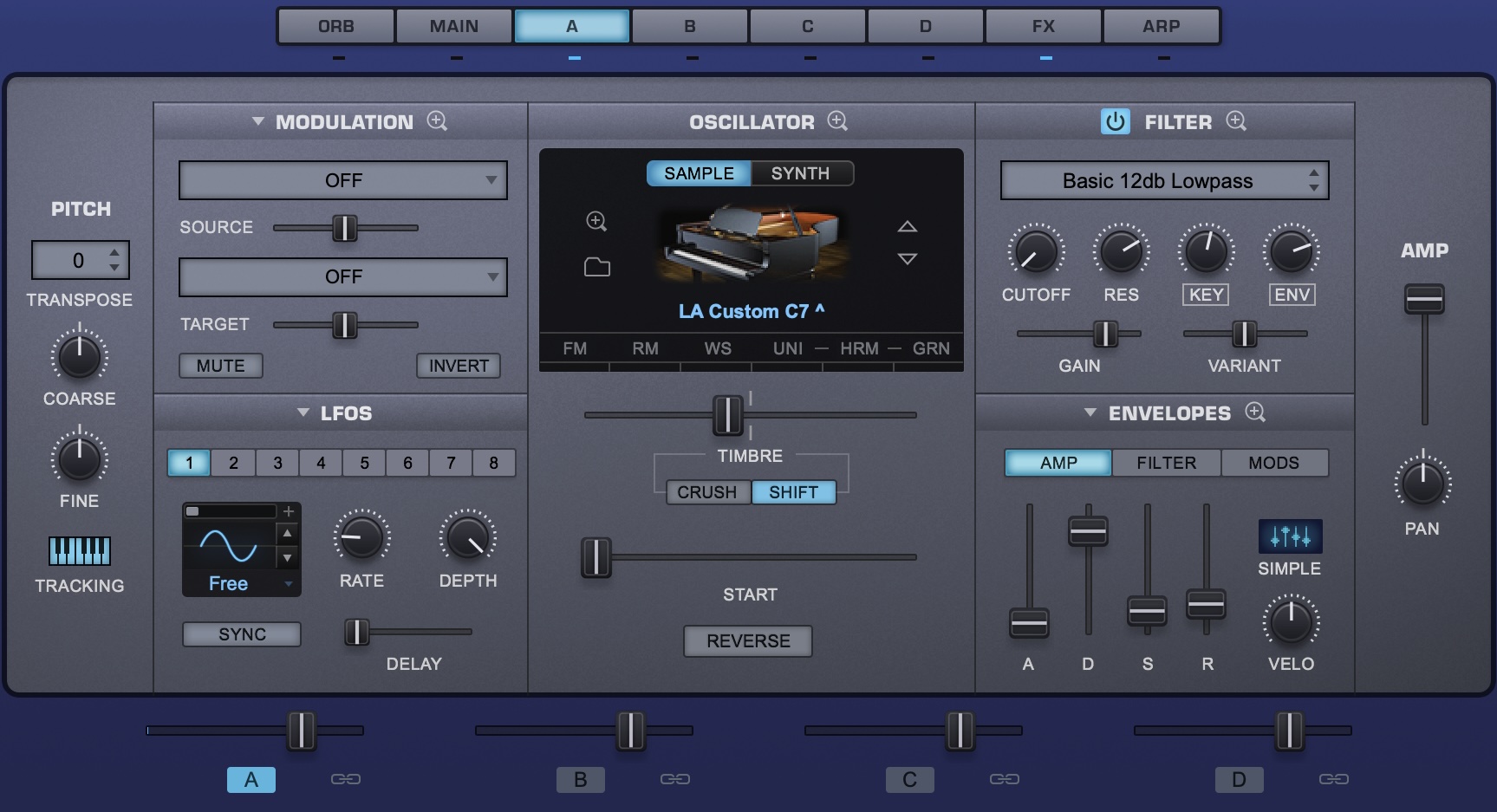Toggle the oscillator Reverse button

(748, 641)
